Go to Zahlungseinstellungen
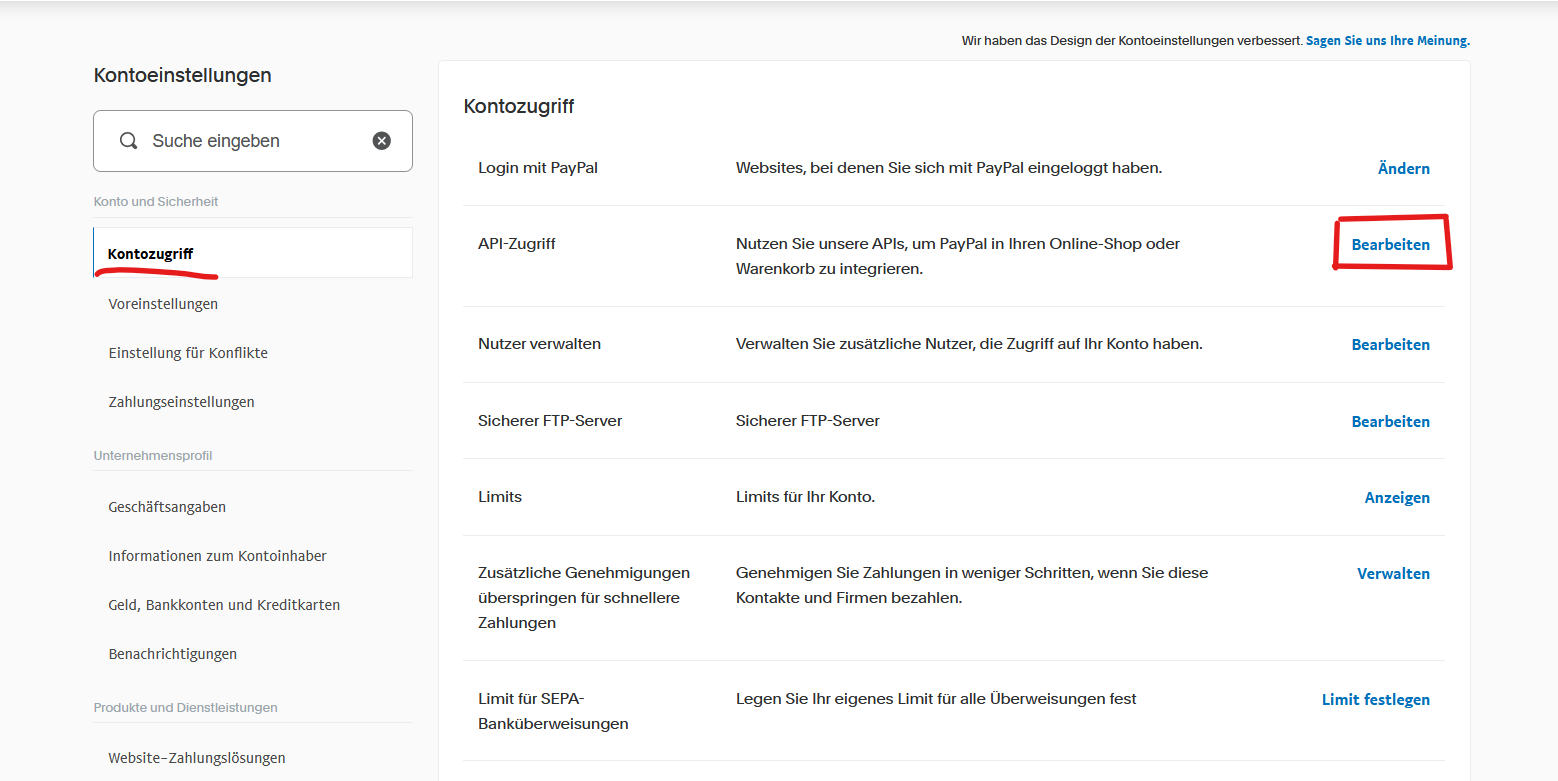The image size is (1558, 781). click(x=181, y=401)
